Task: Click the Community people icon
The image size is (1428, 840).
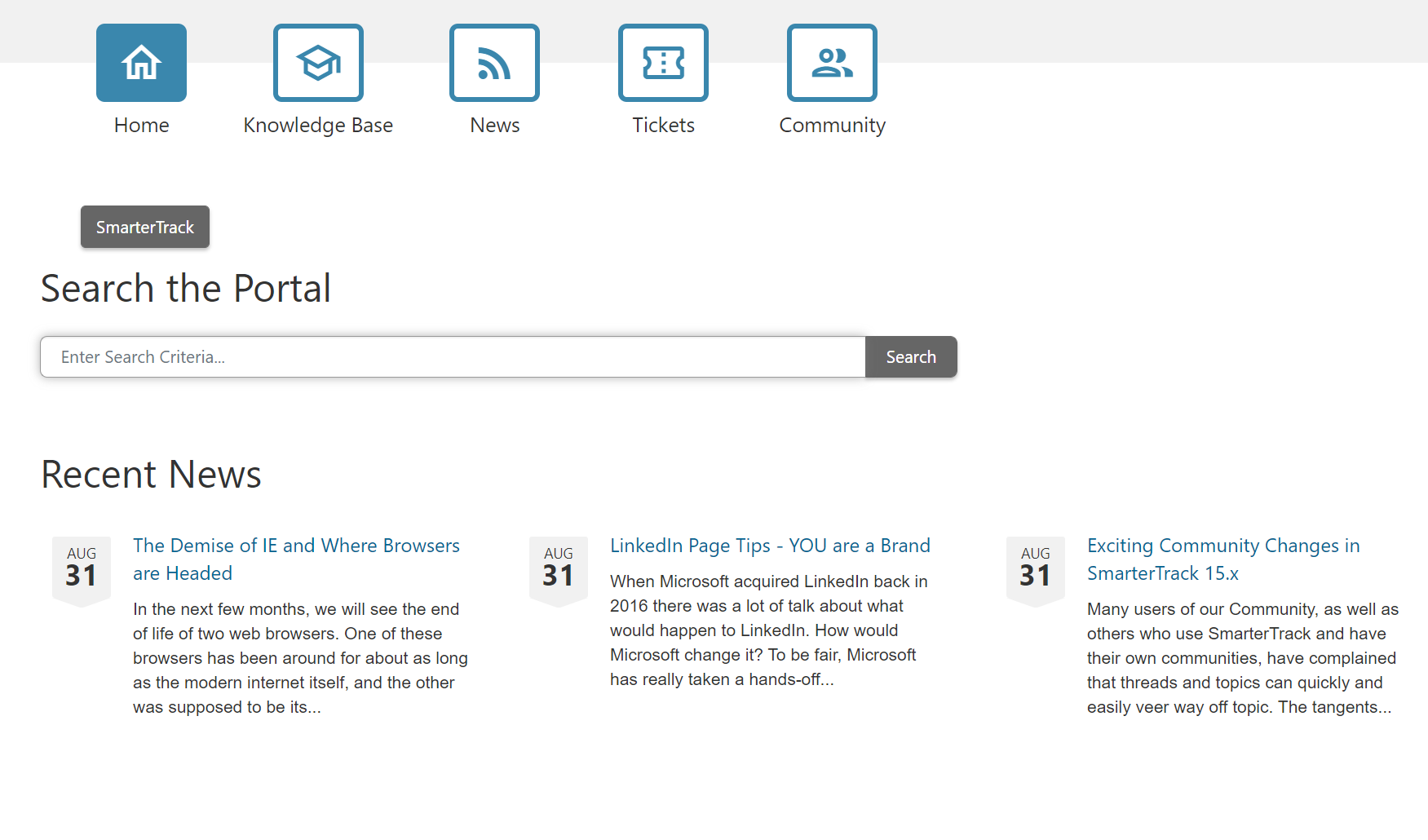Action: [x=832, y=63]
